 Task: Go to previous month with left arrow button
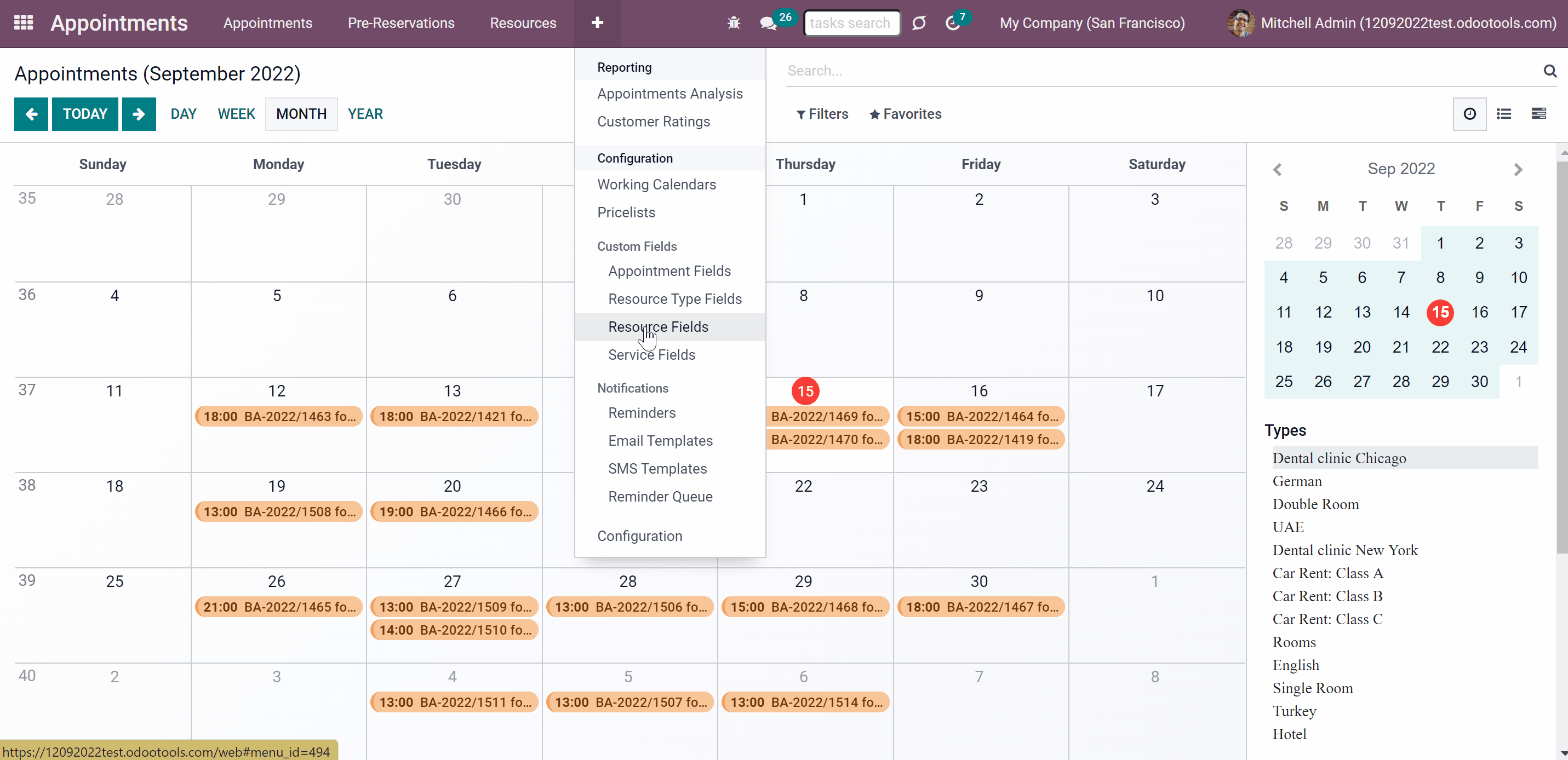tap(31, 114)
